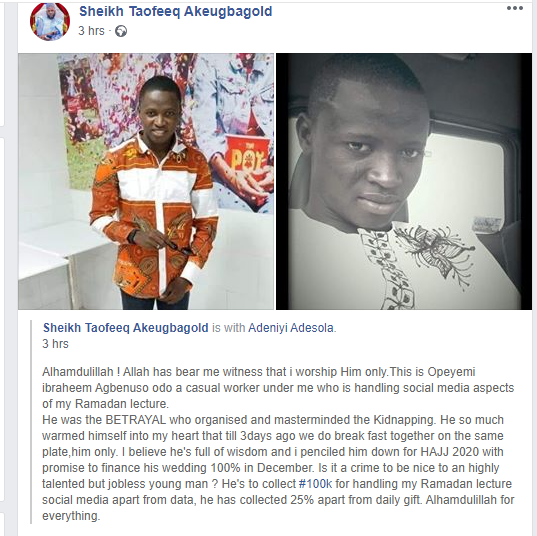The image size is (537, 536).
Task: Click the public globe privacy icon
Action: pyautogui.click(x=121, y=31)
